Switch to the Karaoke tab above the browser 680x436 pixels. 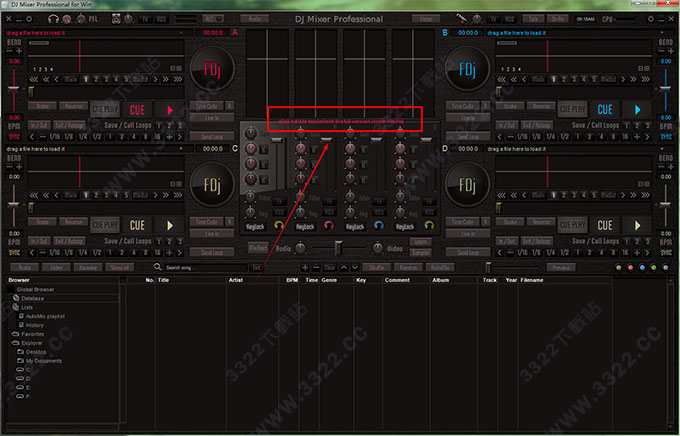coord(88,268)
